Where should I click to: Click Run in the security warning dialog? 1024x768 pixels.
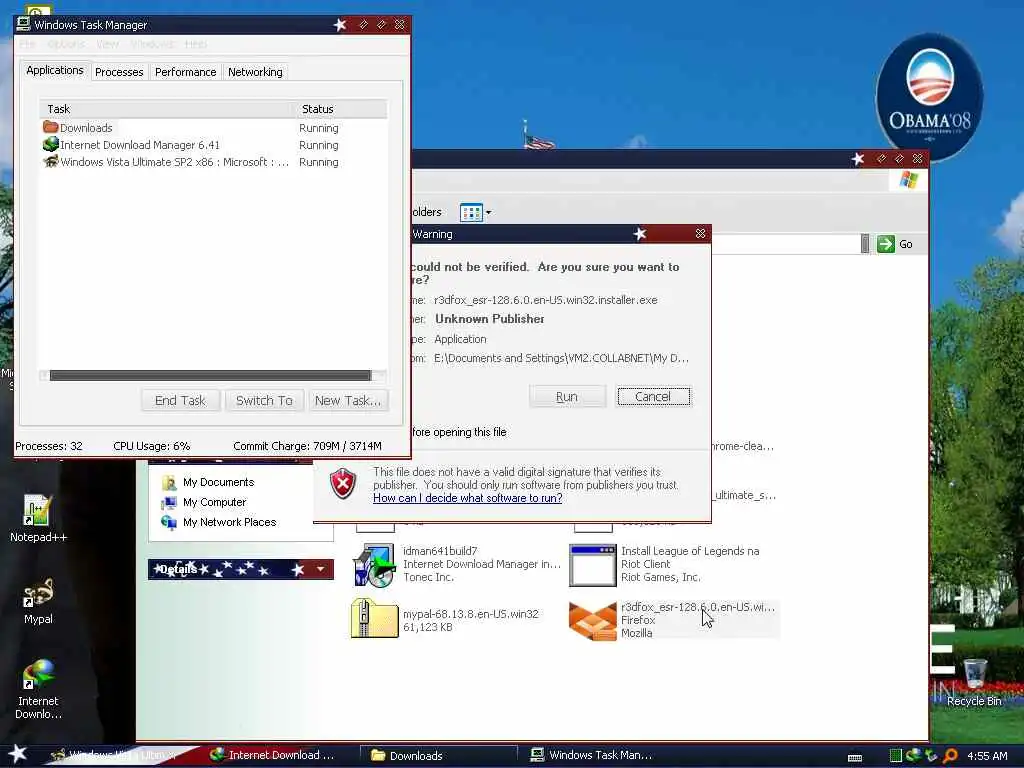pyautogui.click(x=567, y=396)
